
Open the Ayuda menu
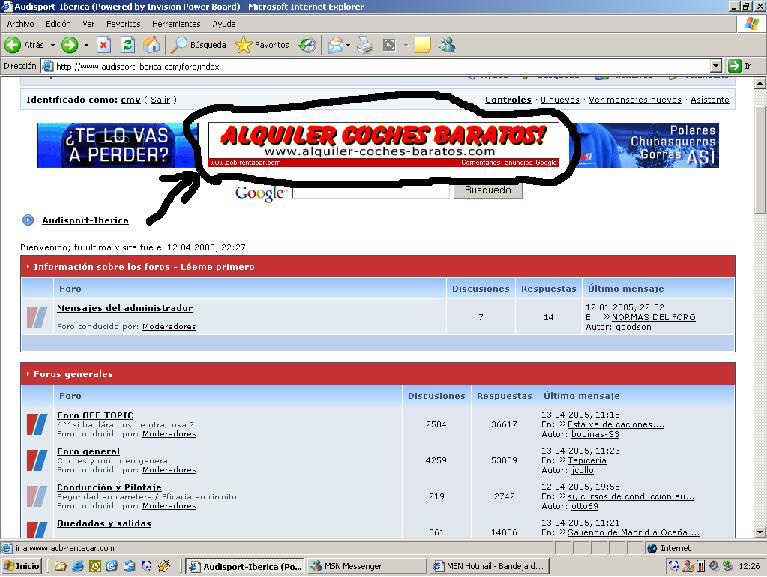(x=224, y=23)
